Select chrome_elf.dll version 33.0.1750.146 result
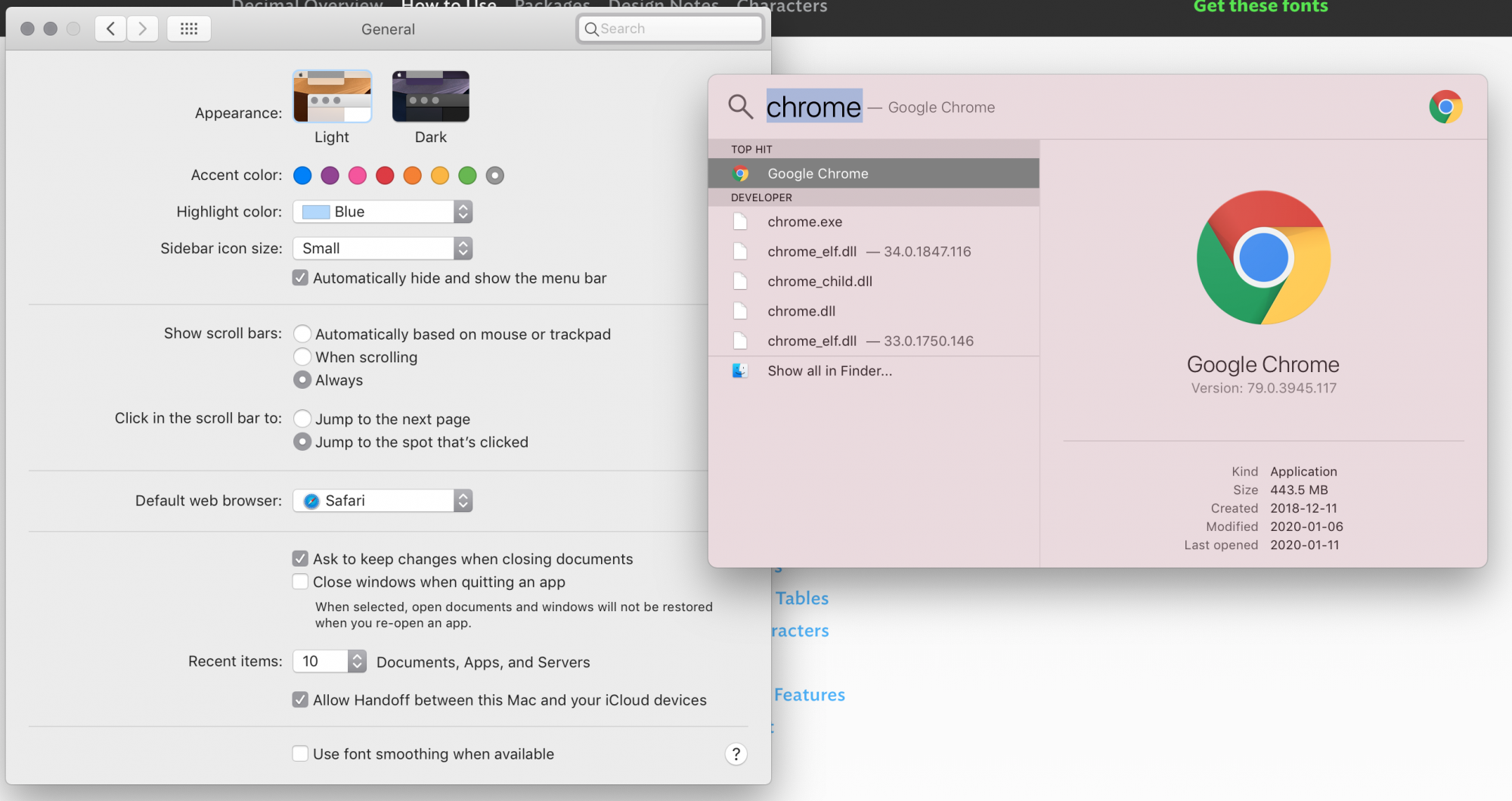 click(x=873, y=341)
